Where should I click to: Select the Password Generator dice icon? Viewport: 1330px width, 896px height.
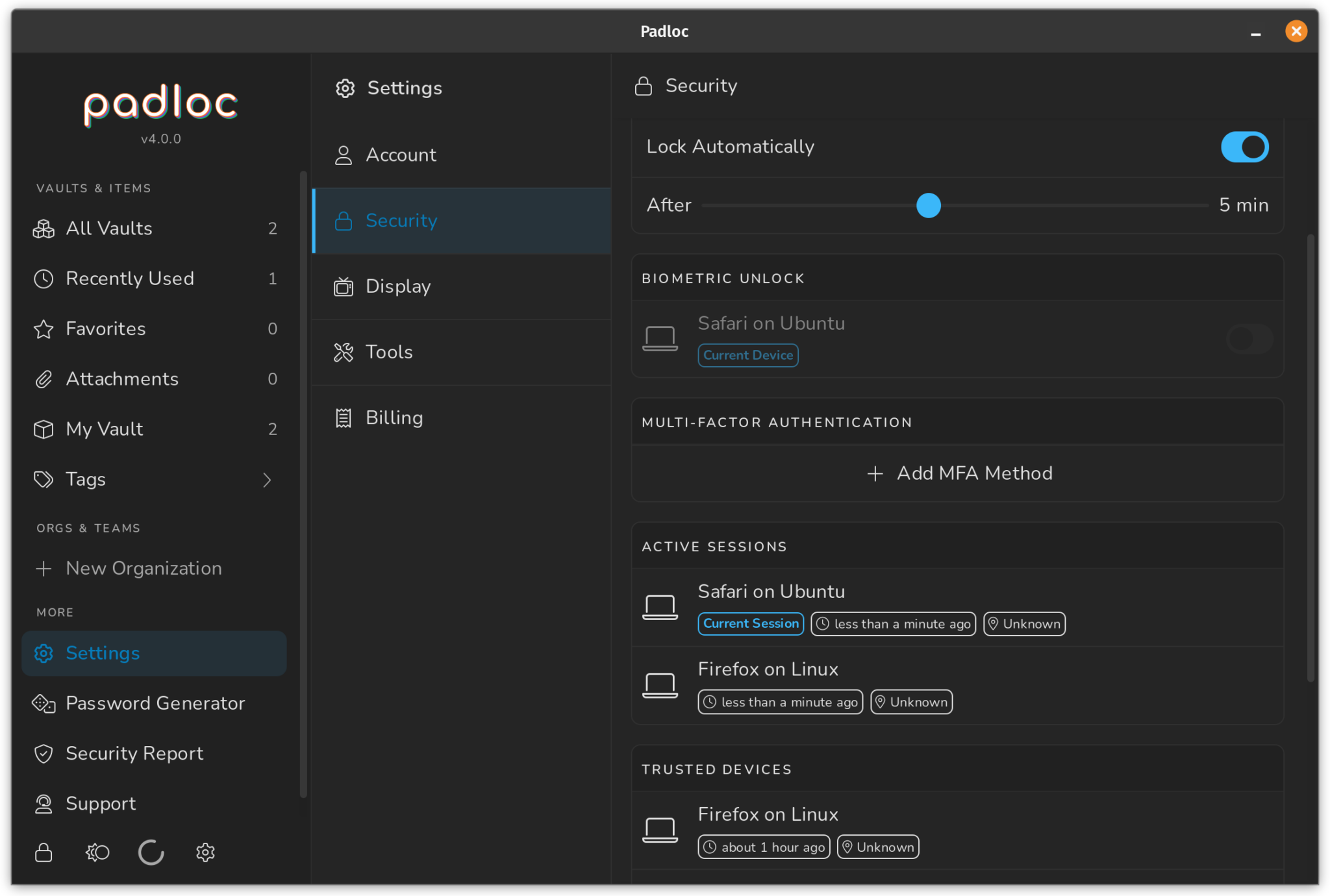[43, 703]
